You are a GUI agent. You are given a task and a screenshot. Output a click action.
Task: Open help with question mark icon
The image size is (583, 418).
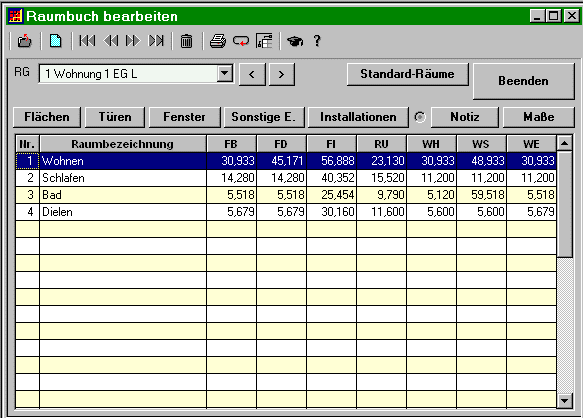[x=317, y=41]
